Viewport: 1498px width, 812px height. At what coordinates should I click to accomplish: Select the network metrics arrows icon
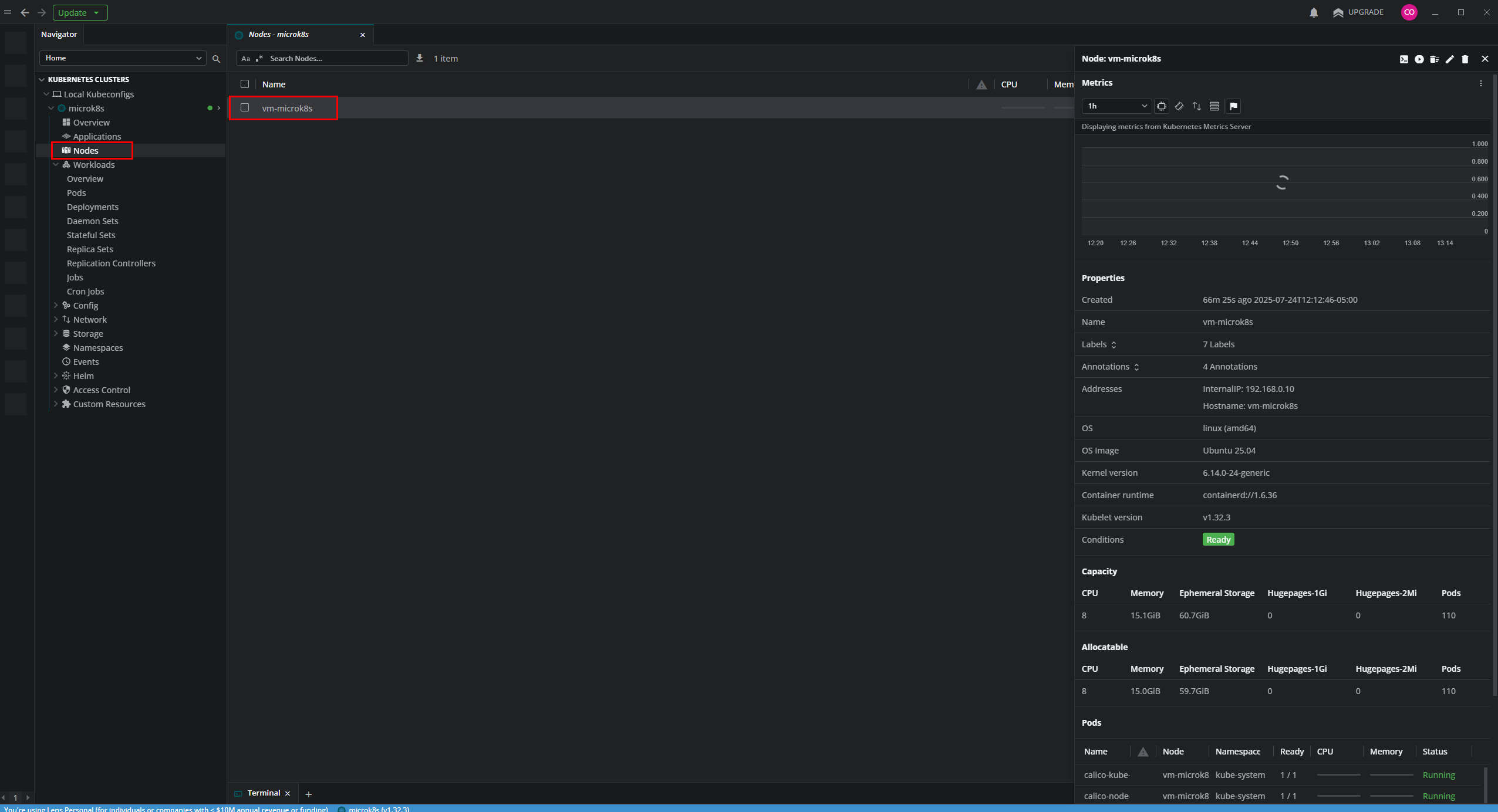(x=1197, y=106)
